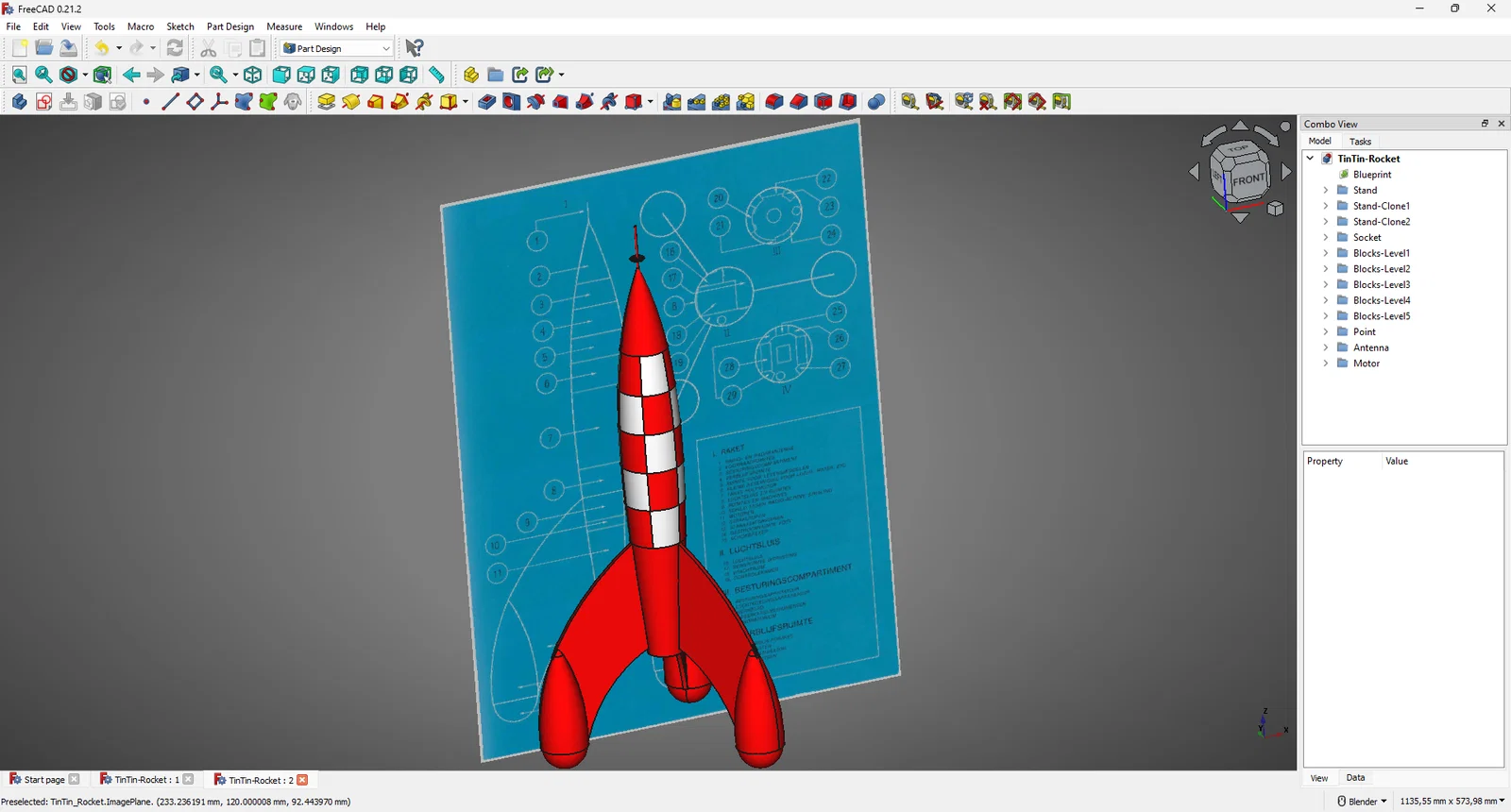This screenshot has width=1511, height=812.
Task: Expand the Stand folder
Action: 1325,190
